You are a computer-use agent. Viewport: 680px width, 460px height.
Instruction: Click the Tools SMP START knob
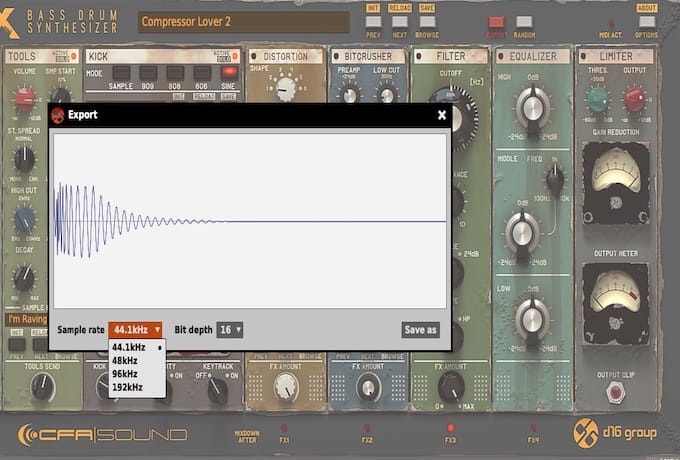pos(61,95)
